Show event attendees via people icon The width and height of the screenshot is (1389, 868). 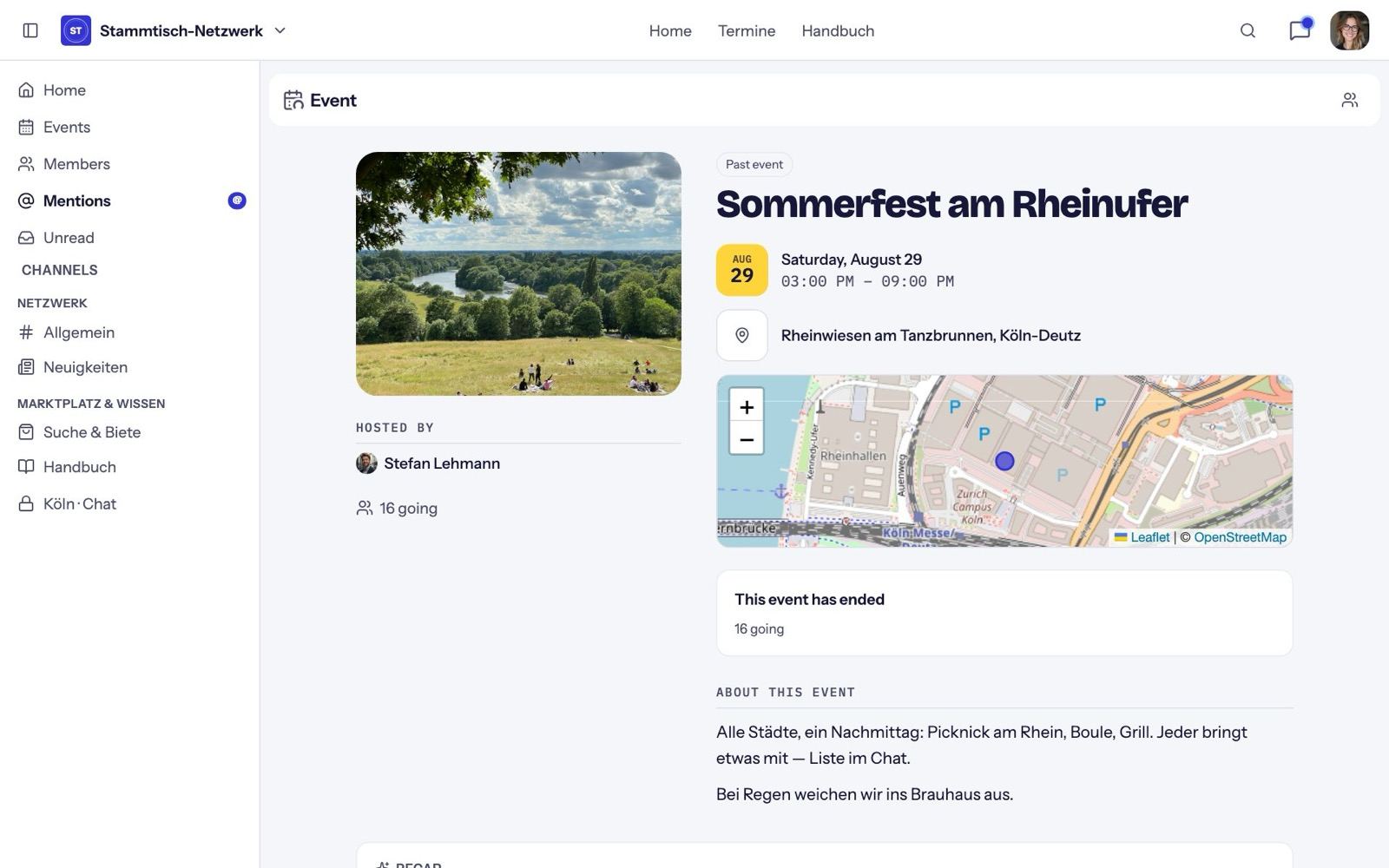tap(1349, 100)
